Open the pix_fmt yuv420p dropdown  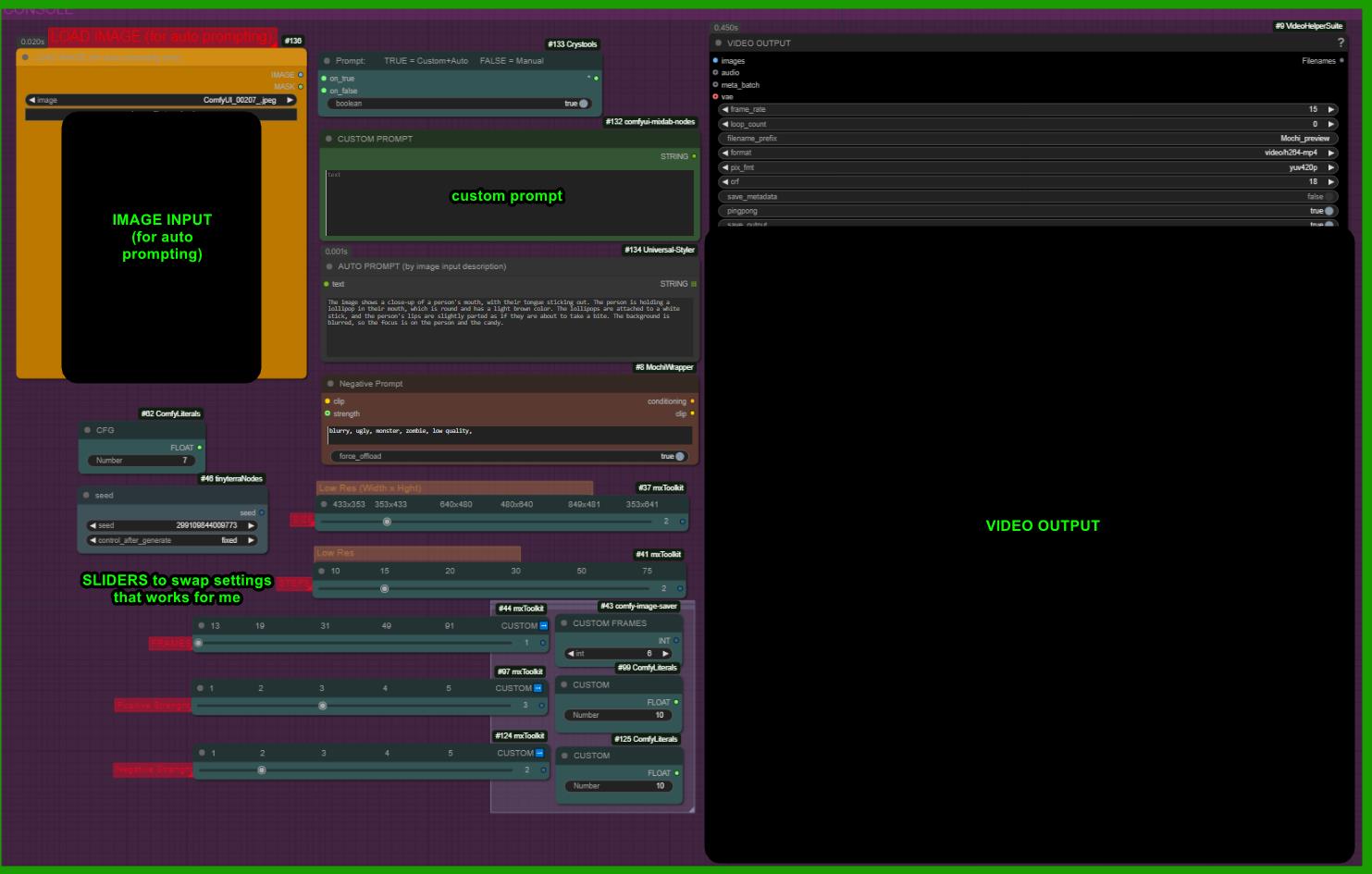tap(1027, 168)
